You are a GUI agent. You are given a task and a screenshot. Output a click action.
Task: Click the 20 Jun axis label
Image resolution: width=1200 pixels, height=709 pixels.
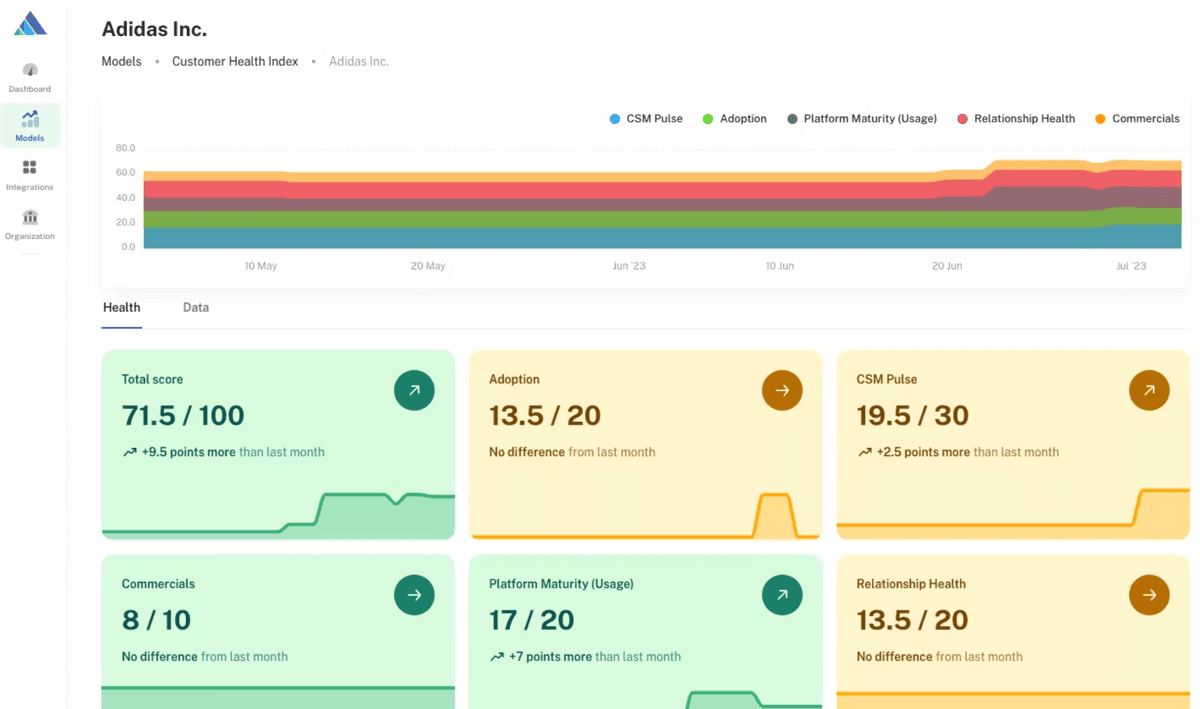click(x=947, y=266)
